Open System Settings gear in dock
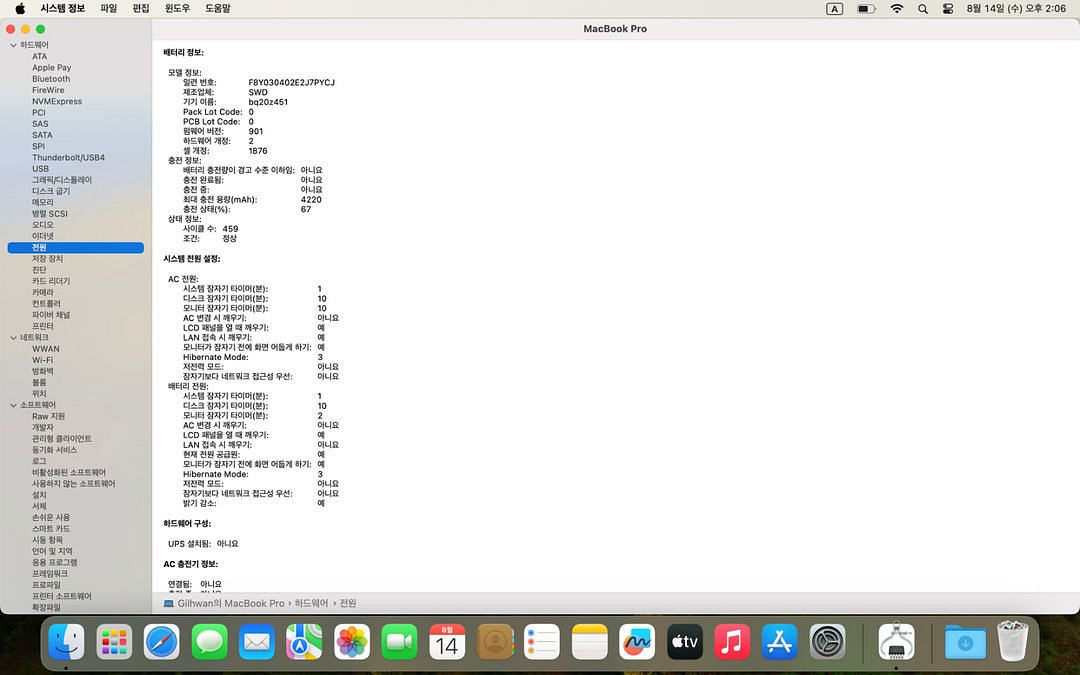The image size is (1080, 675). coord(827,643)
